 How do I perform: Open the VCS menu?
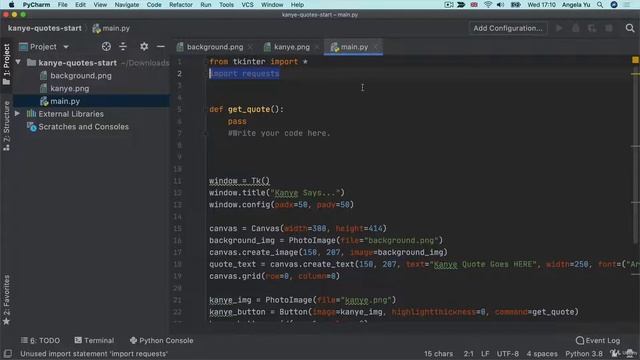click(247, 4)
